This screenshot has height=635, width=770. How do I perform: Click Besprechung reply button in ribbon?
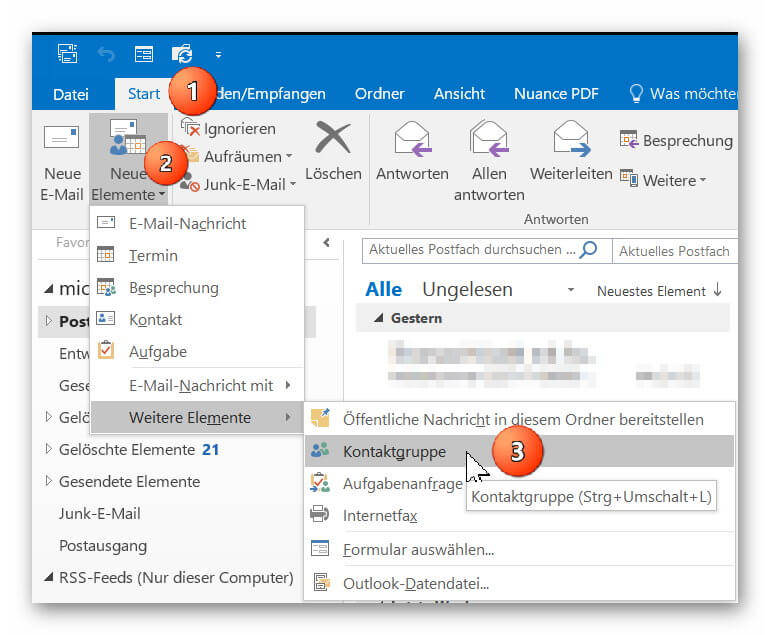(676, 140)
